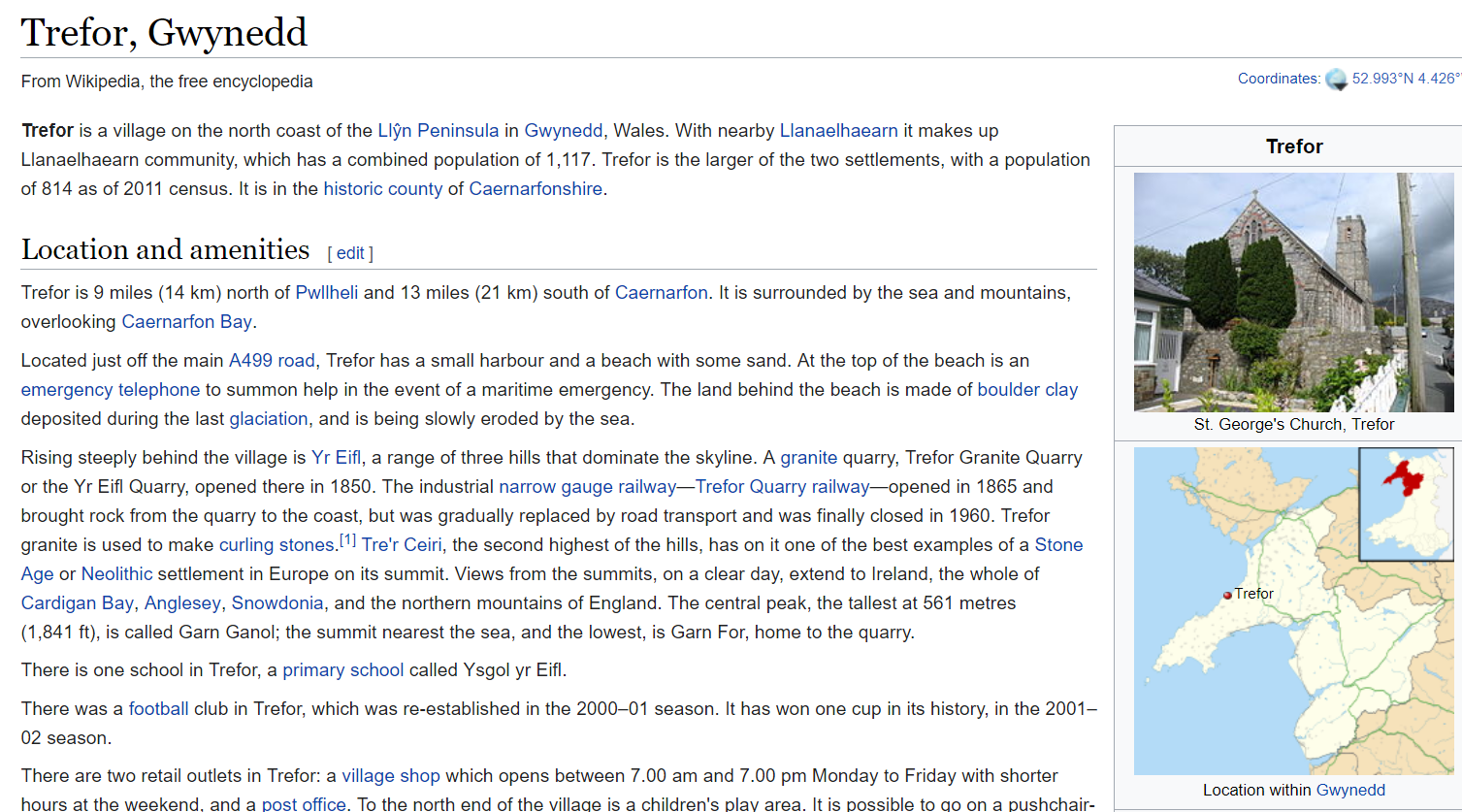Follow the granite link
Screen dimensions: 1462x812
(x=809, y=458)
